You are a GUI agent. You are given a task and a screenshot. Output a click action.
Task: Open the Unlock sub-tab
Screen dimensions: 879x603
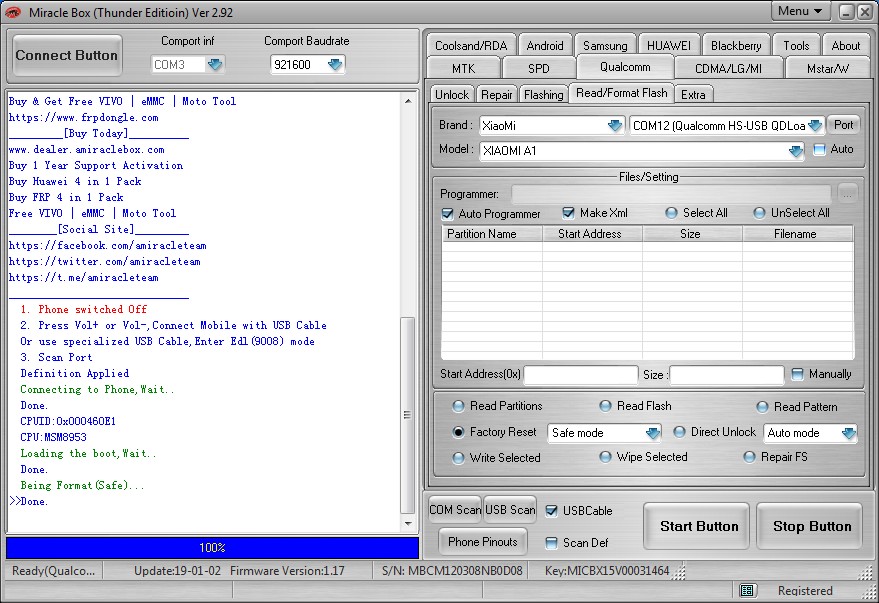pos(452,95)
